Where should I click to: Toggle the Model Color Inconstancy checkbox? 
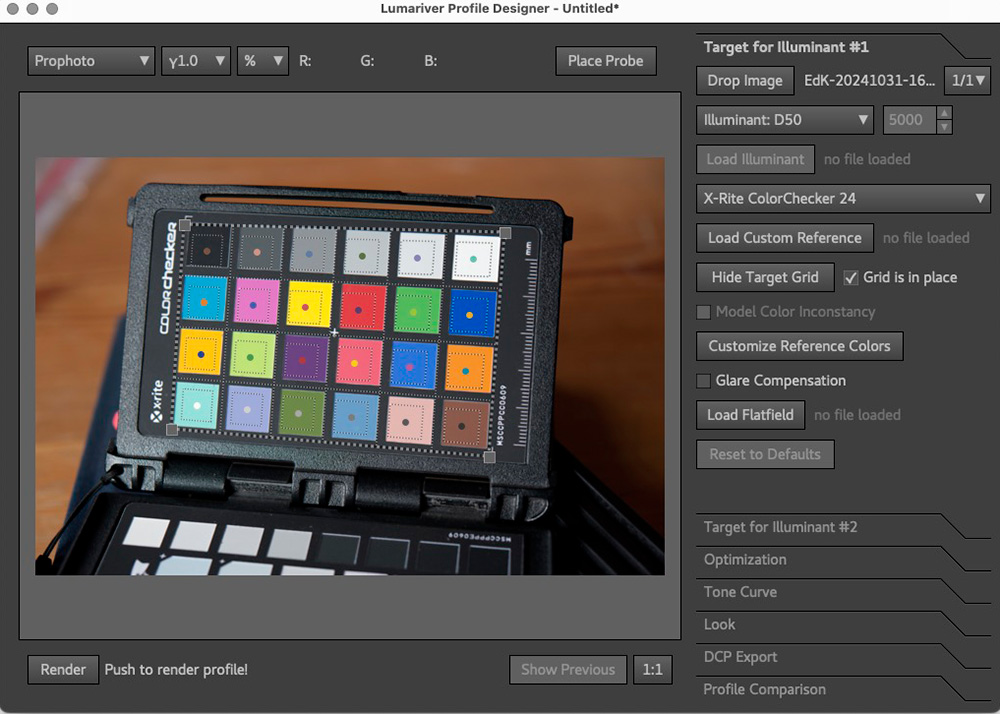pyautogui.click(x=704, y=312)
